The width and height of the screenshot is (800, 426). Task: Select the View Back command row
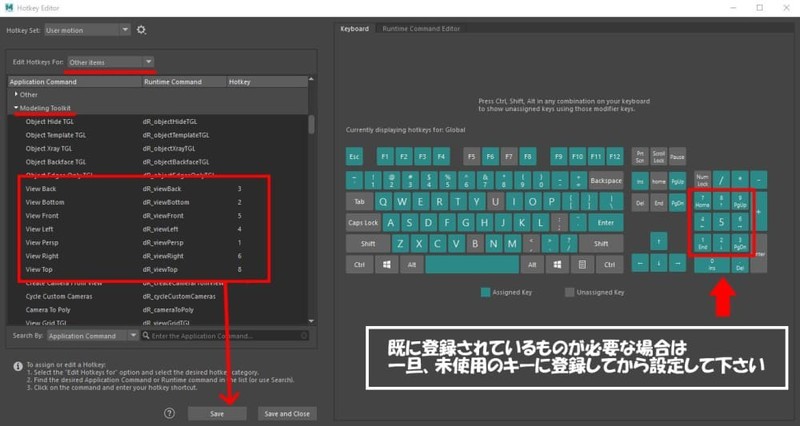(158, 189)
